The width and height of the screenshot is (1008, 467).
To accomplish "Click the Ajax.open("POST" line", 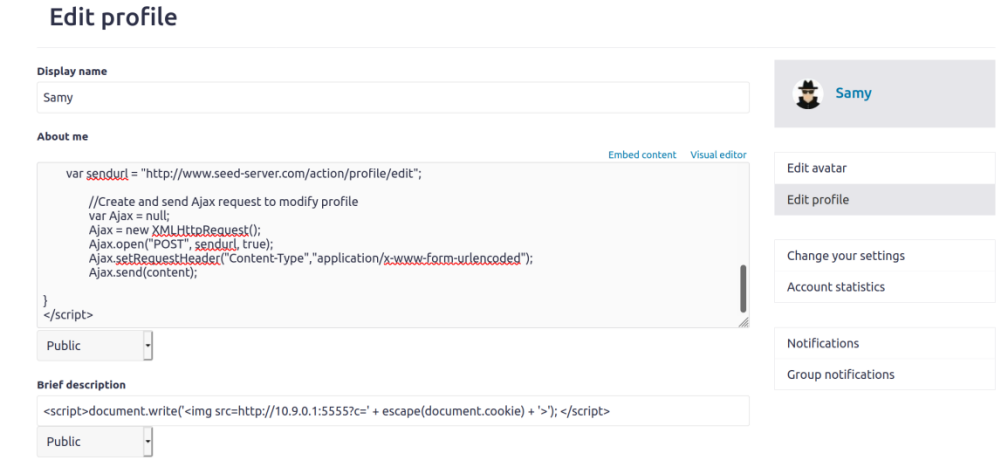I will [x=181, y=244].
